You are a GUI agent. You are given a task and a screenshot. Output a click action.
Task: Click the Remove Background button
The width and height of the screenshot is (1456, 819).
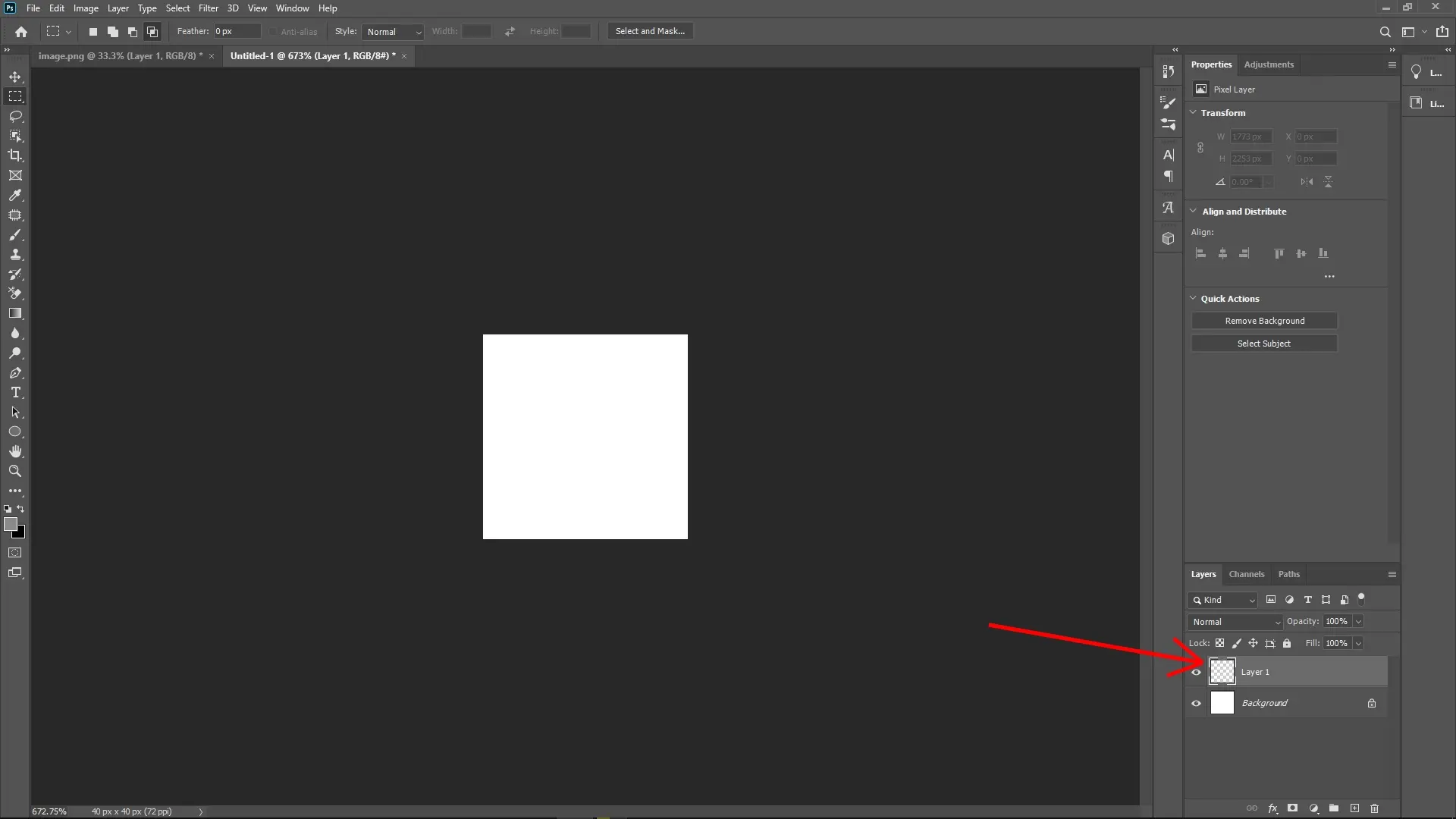pyautogui.click(x=1264, y=320)
